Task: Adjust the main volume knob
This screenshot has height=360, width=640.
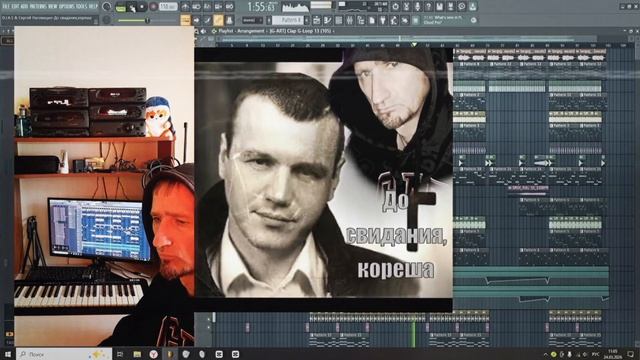Action: click(x=107, y=7)
